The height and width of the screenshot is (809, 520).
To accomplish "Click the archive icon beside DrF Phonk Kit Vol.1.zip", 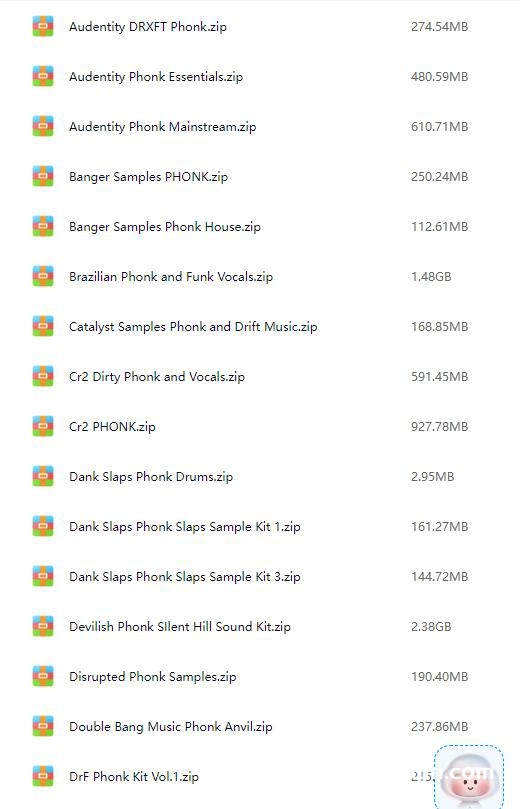I will (x=43, y=776).
